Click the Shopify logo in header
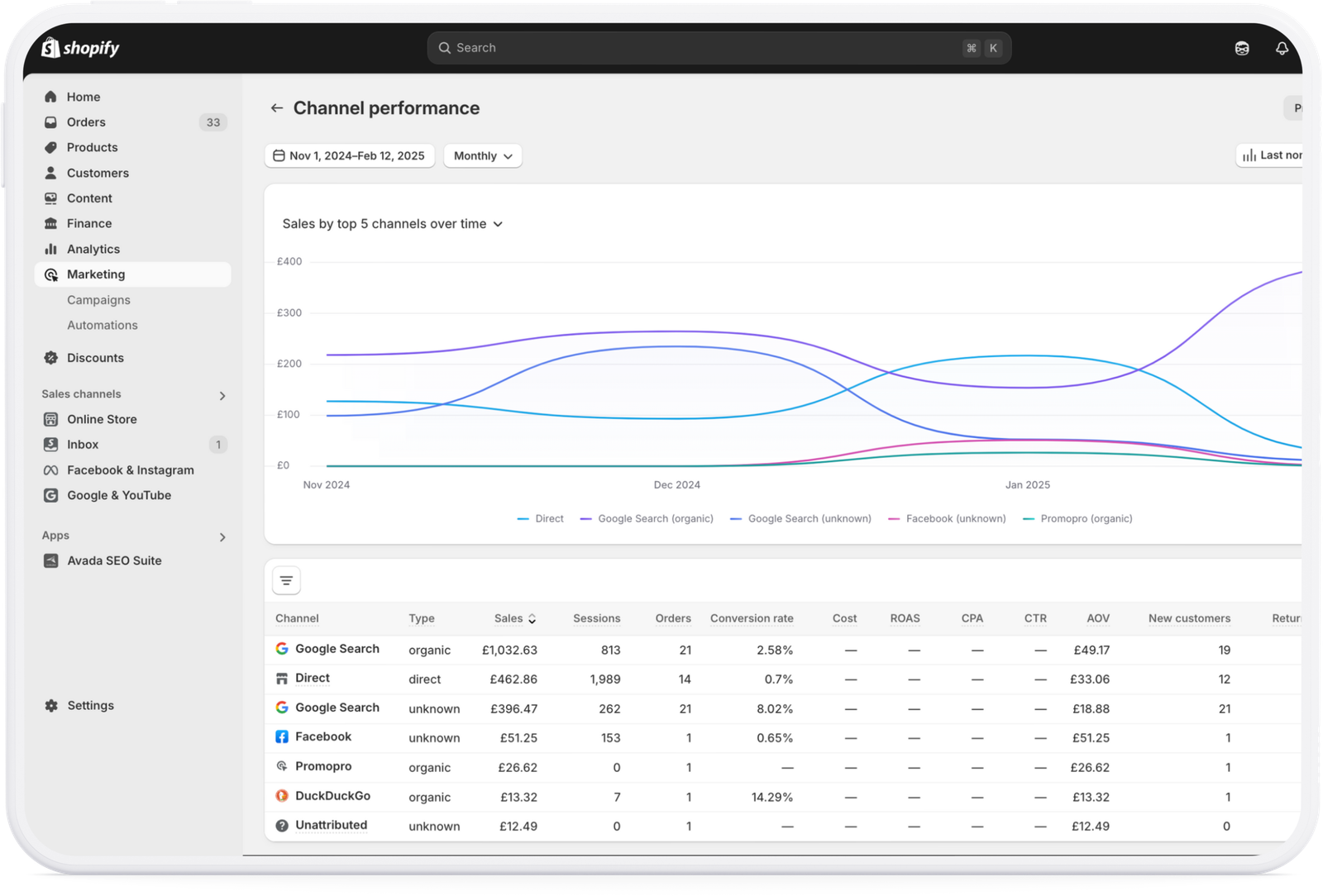This screenshot has height=896, width=1323. (80, 48)
